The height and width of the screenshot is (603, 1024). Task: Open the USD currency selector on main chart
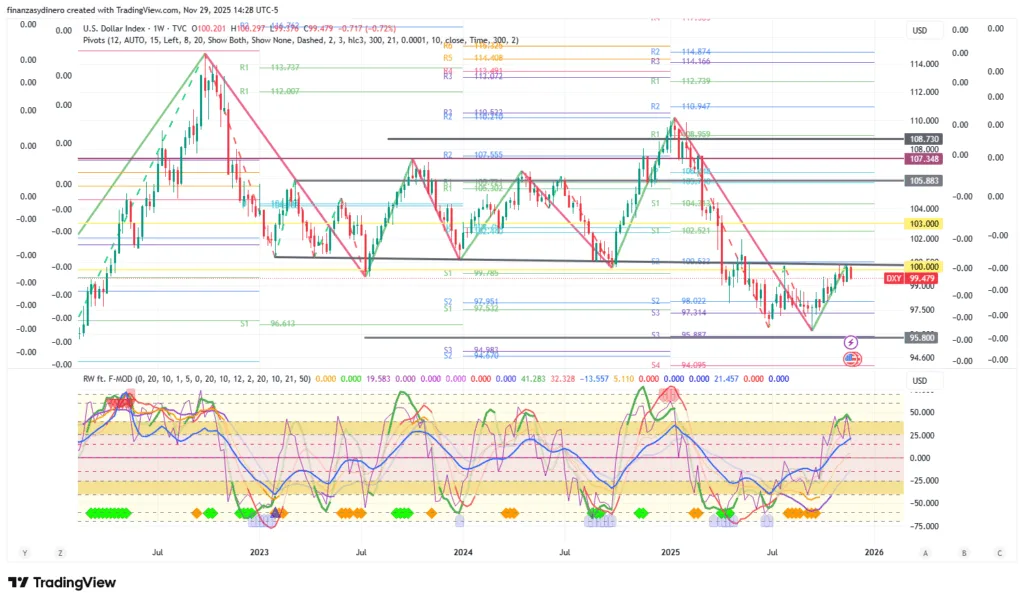(x=919, y=31)
